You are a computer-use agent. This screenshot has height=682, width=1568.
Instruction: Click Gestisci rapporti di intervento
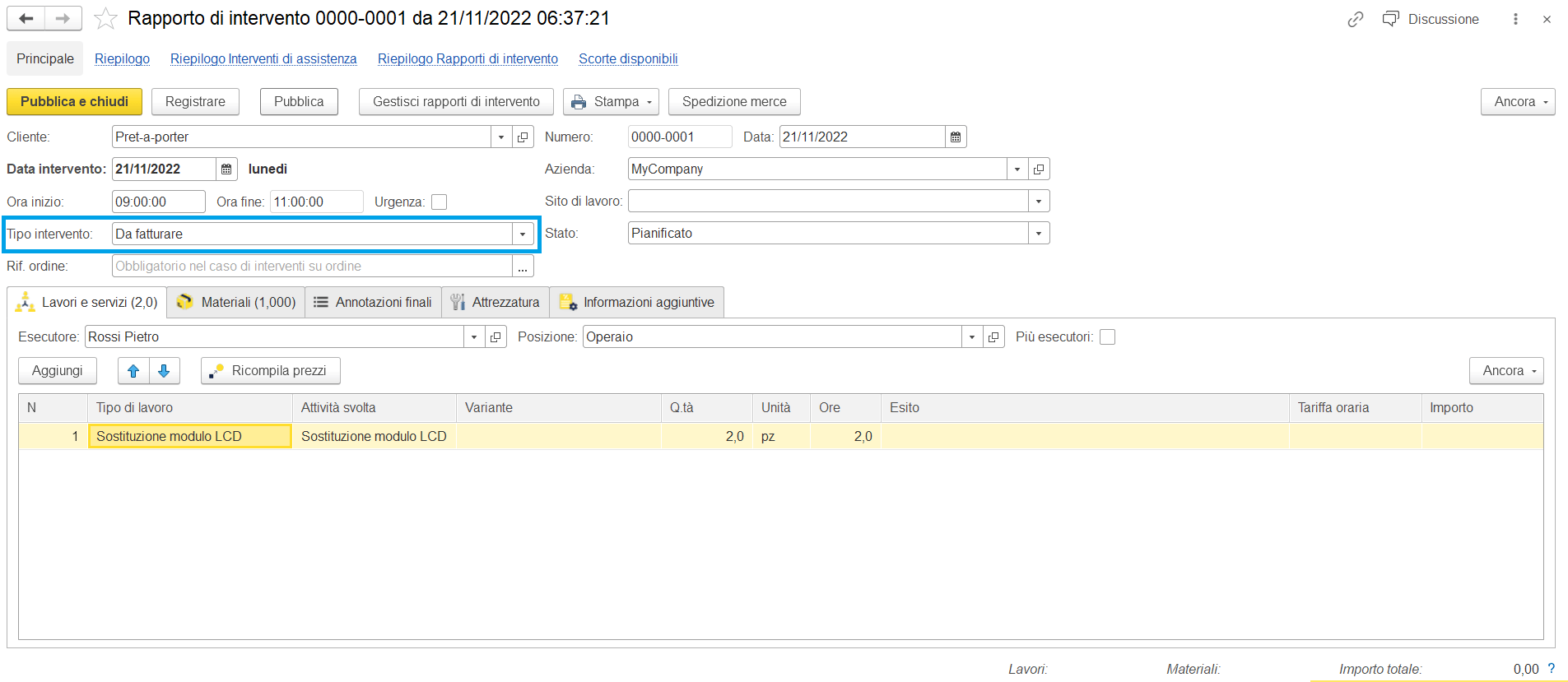click(456, 101)
